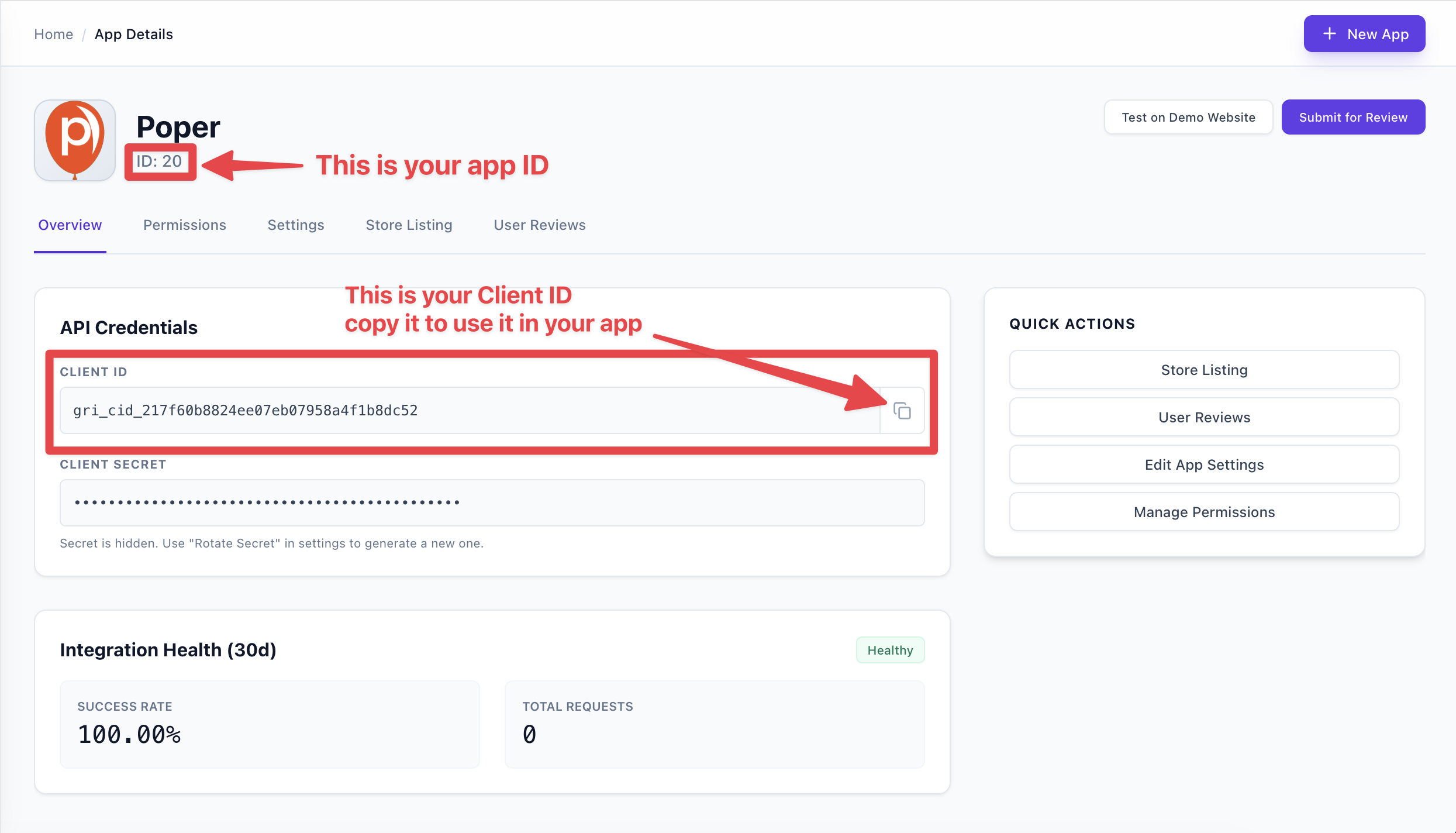Navigate to Home via breadcrumb
This screenshot has height=833, width=1456.
[53, 34]
